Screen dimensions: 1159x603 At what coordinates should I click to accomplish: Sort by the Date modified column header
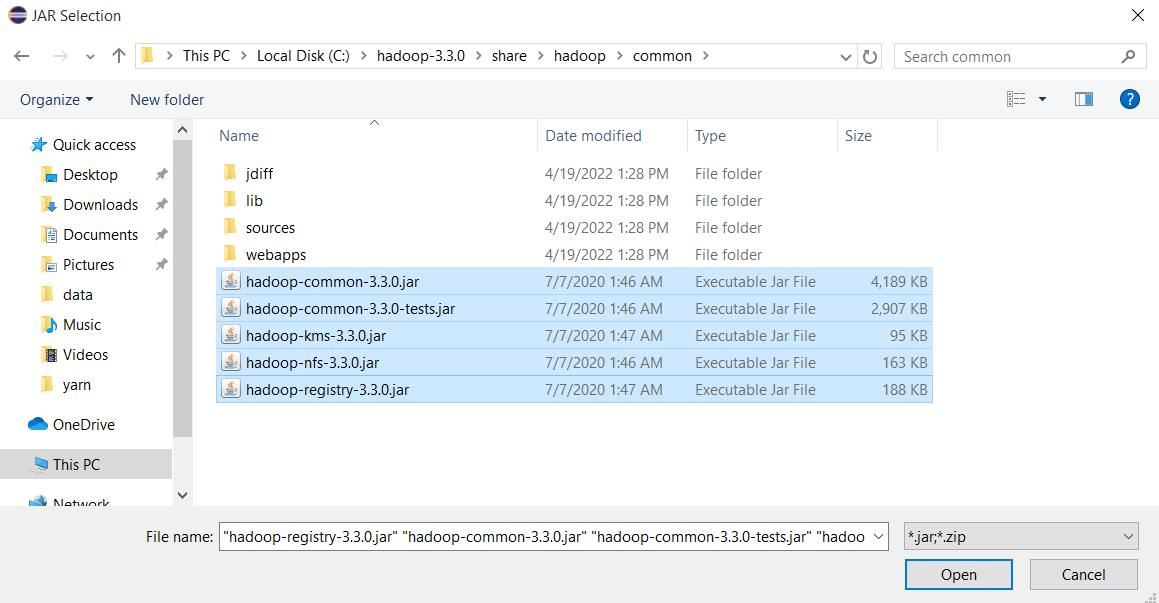coord(593,135)
